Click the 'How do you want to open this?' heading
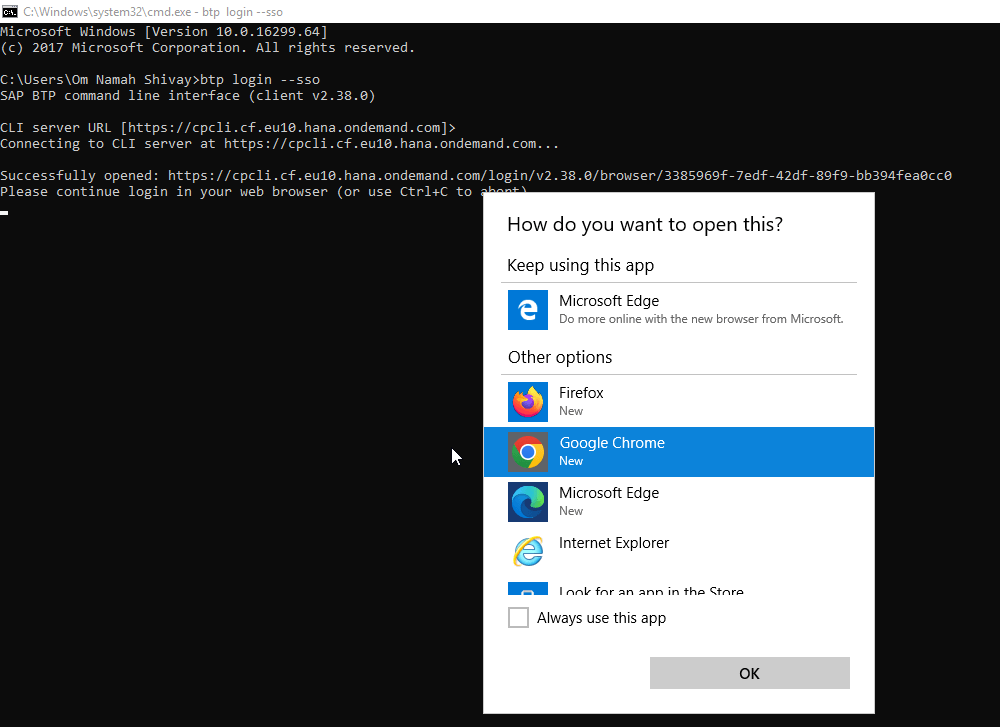This screenshot has height=727, width=1000. [645, 224]
